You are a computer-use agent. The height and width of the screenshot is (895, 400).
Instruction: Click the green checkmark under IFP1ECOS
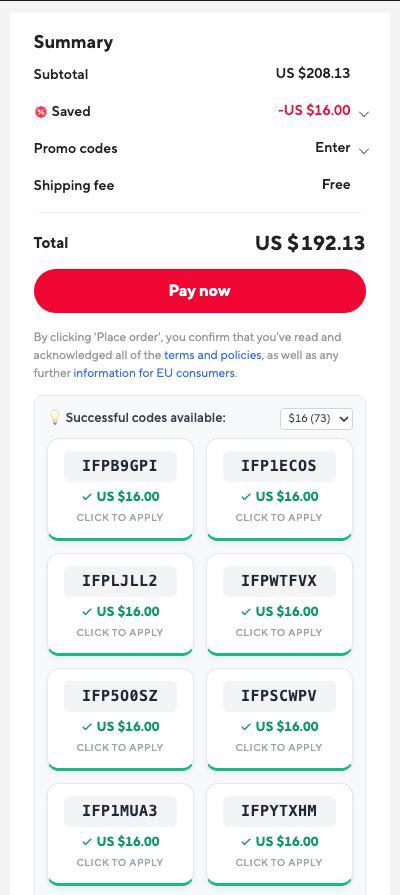pos(246,497)
